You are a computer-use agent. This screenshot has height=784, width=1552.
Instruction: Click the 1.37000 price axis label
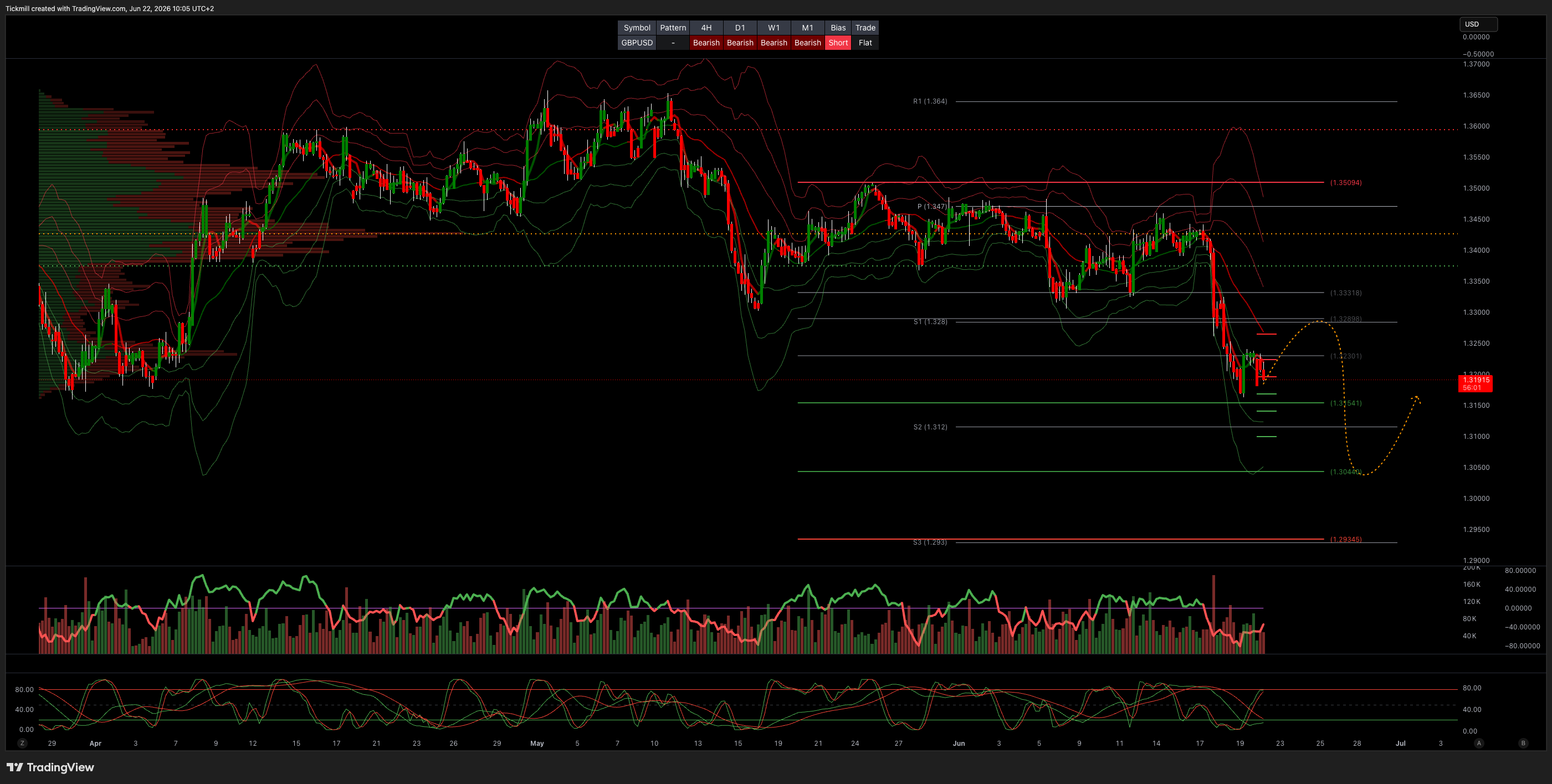pyautogui.click(x=1476, y=64)
